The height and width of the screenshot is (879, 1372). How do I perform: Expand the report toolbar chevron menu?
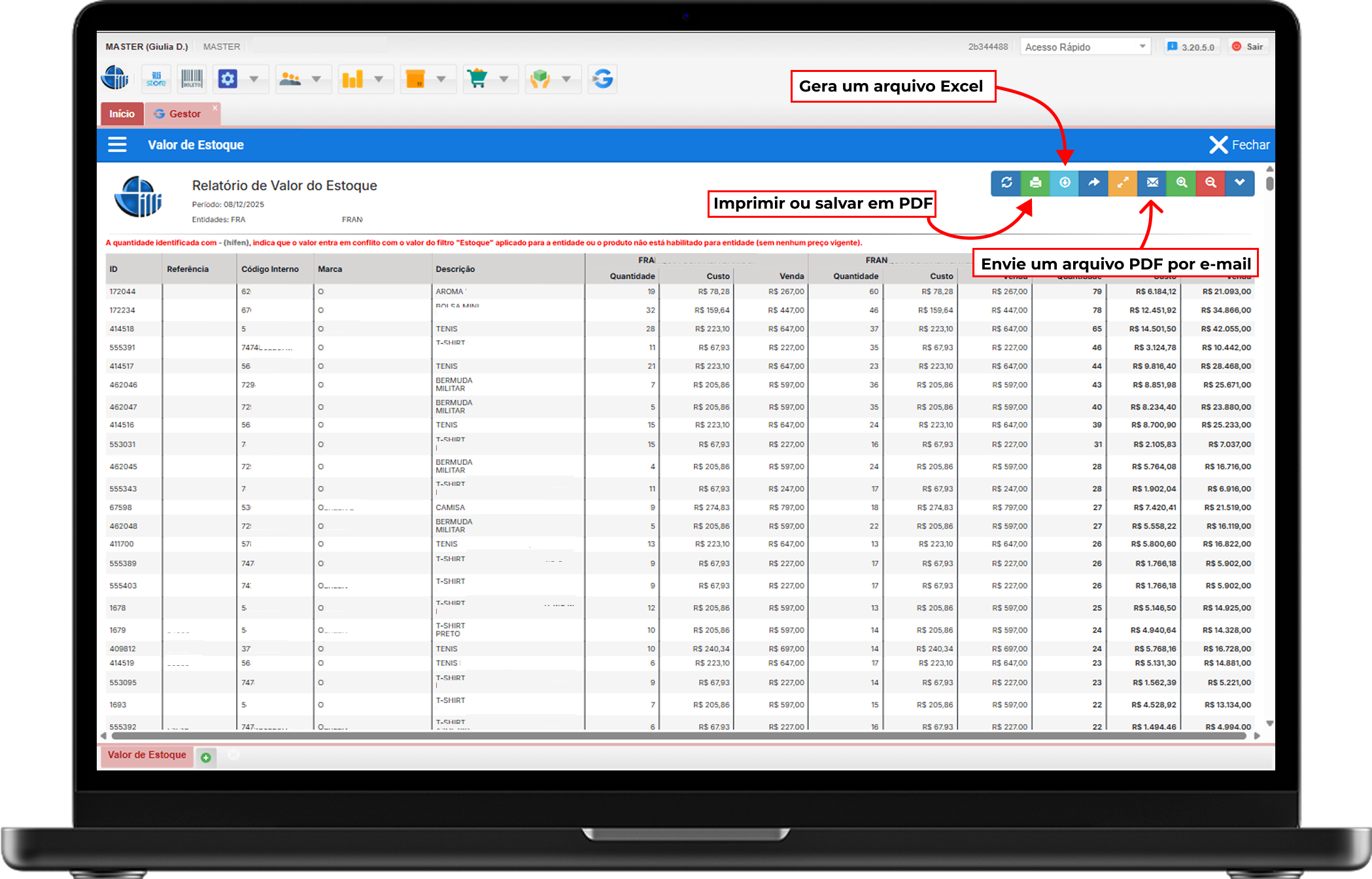[1239, 183]
